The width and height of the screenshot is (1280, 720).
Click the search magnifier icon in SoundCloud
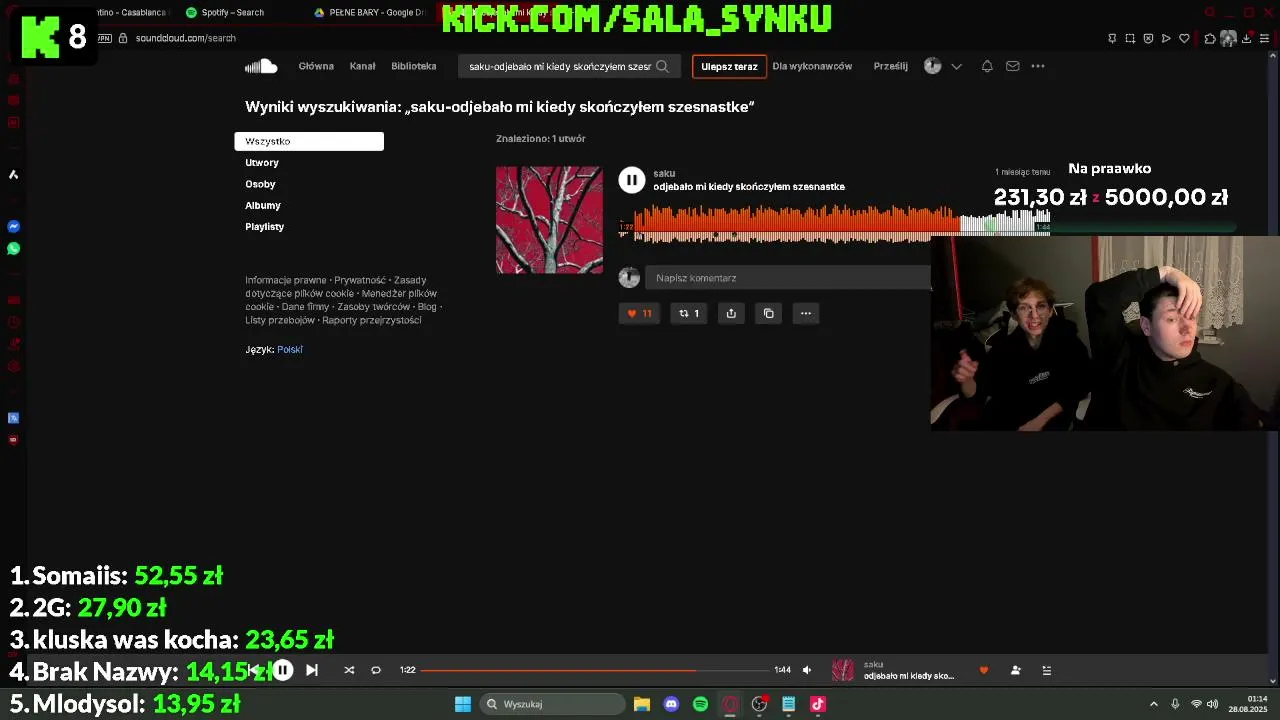662,66
